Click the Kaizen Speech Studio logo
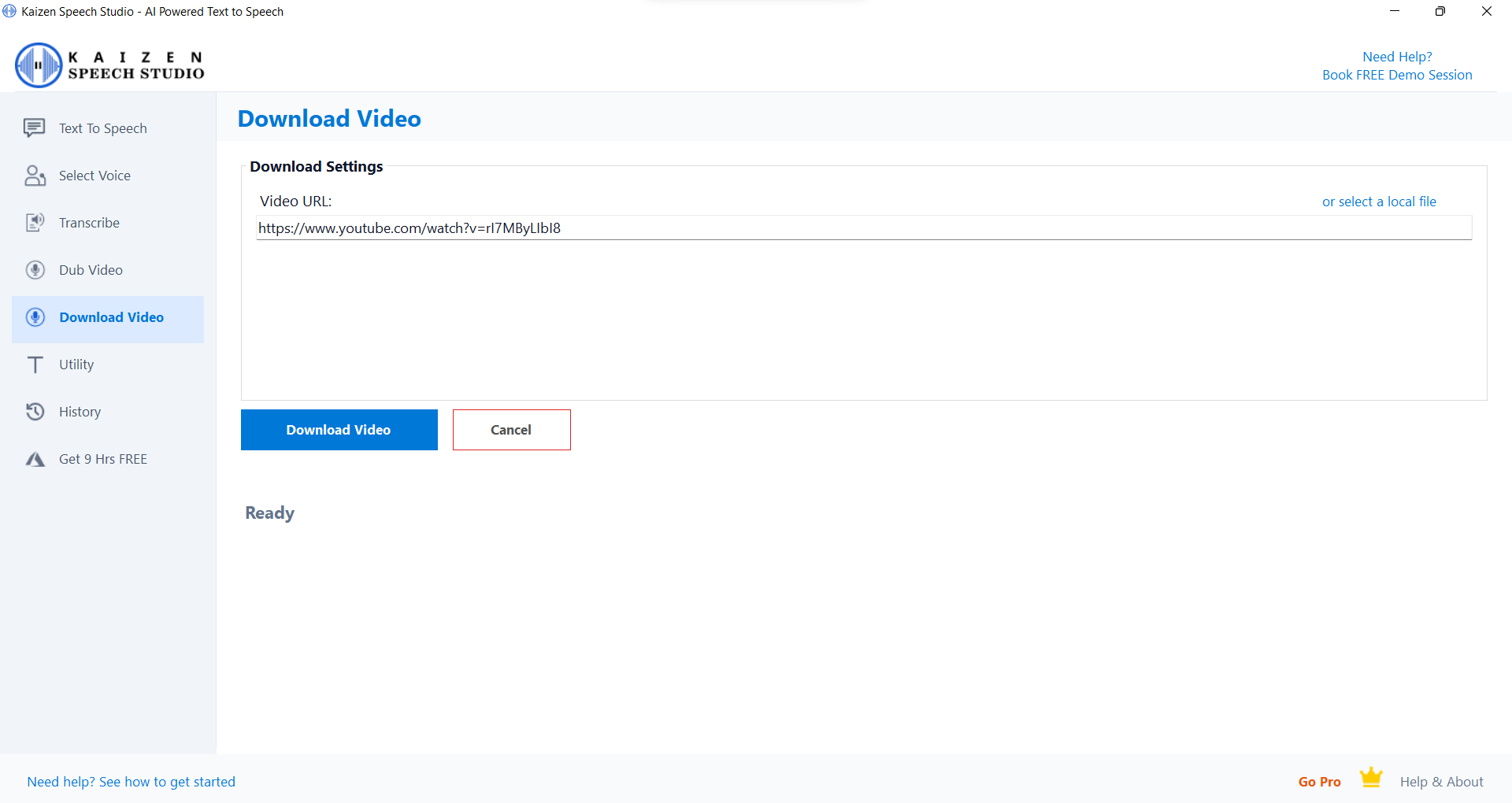The image size is (1512, 803). [x=109, y=65]
